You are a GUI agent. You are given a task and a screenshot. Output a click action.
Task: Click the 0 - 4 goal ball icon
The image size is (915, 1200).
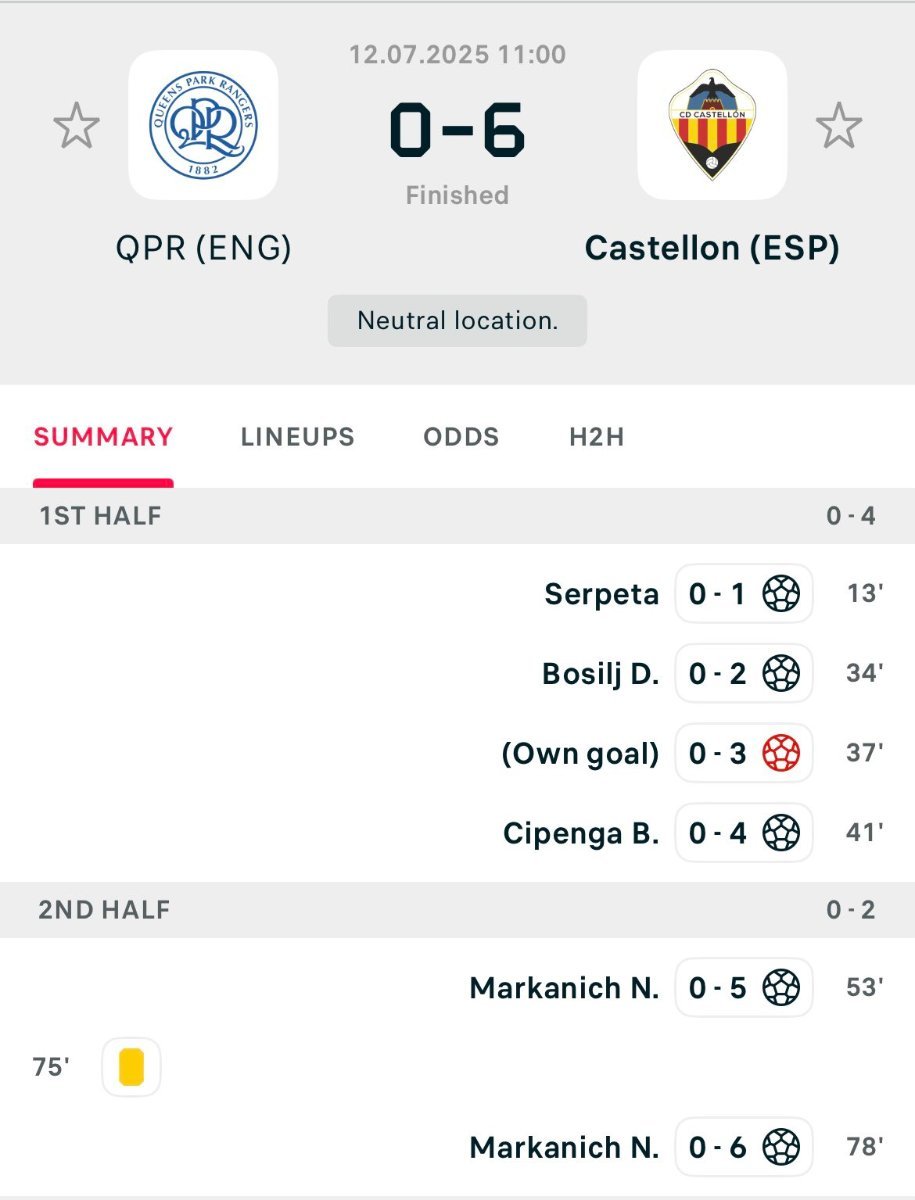coord(781,832)
